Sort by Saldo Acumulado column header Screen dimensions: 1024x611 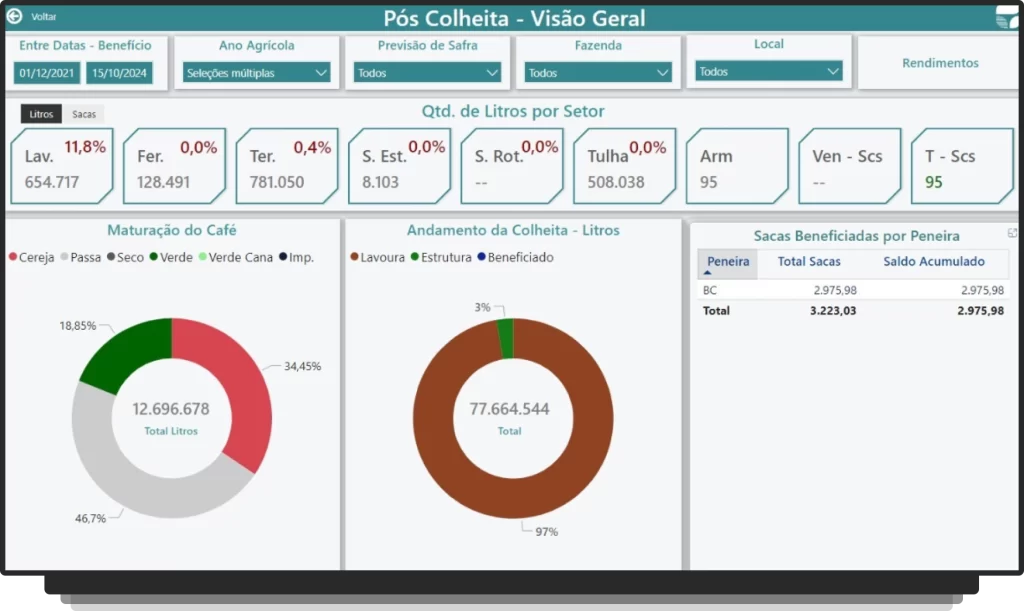tap(933, 262)
